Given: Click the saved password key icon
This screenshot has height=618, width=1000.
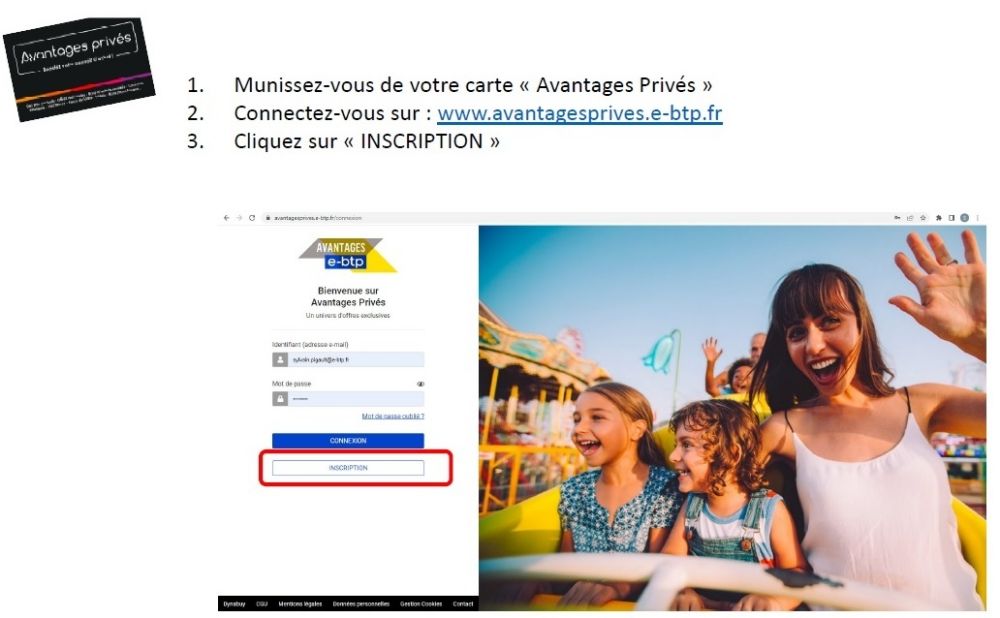Looking at the screenshot, I should [897, 217].
